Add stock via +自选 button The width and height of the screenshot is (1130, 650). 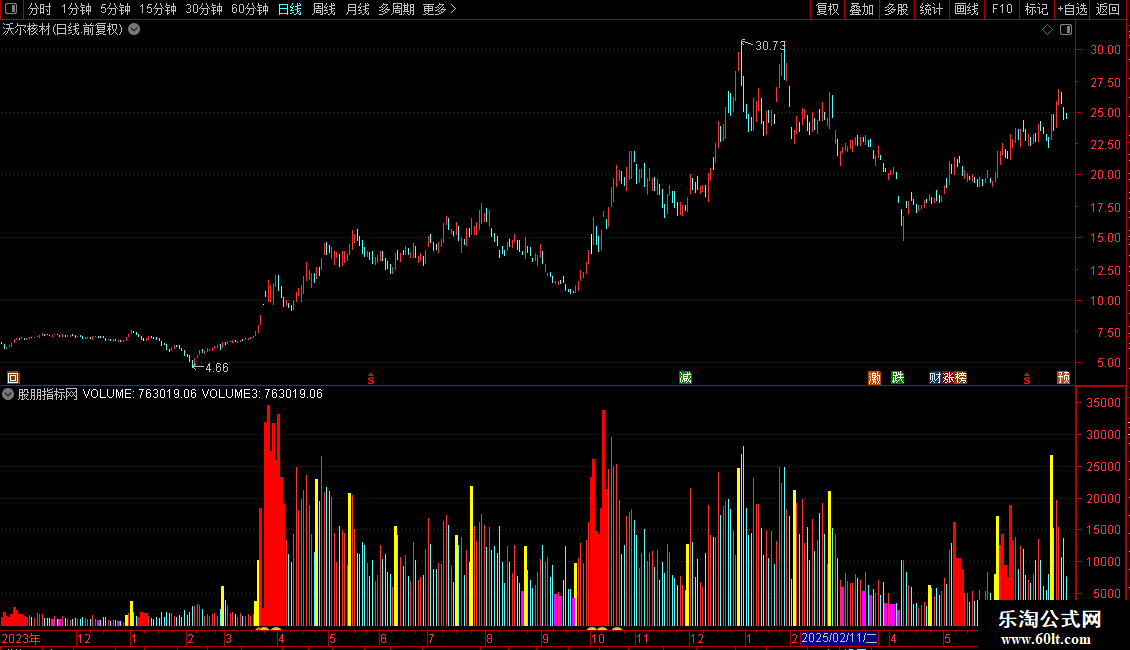(x=1072, y=9)
